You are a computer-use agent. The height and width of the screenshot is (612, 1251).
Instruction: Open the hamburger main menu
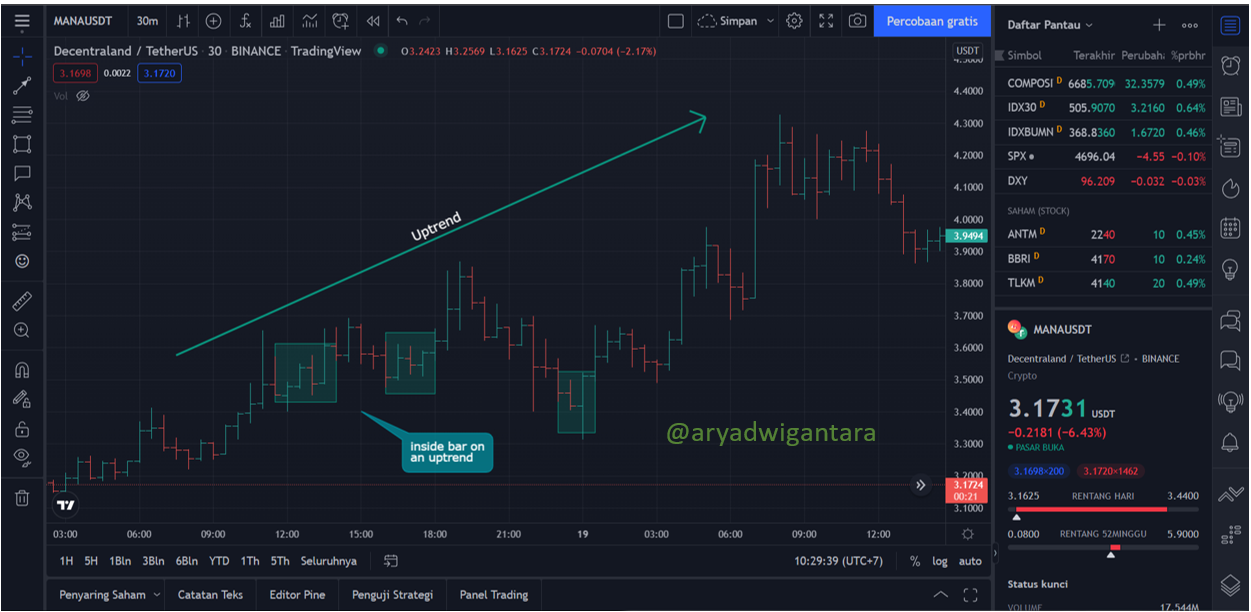22,20
